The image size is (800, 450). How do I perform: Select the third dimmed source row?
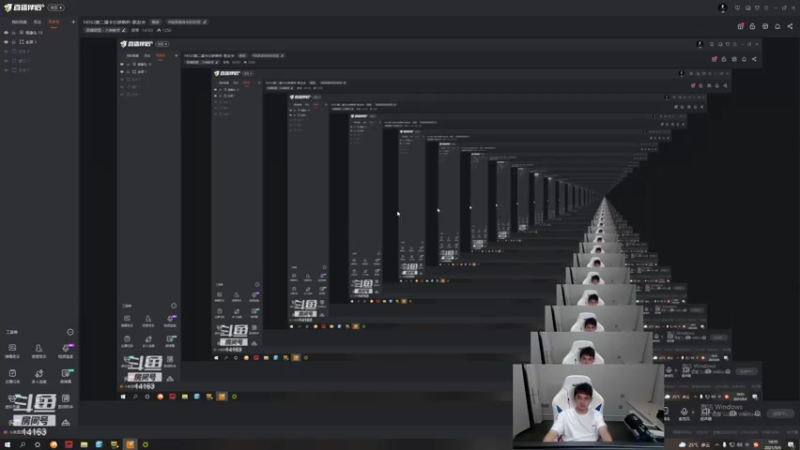click(x=39, y=52)
